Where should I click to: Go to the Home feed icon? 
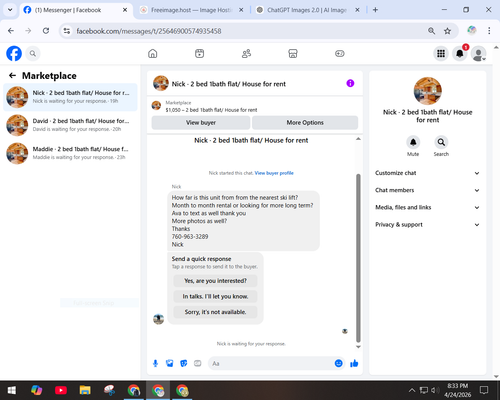(153, 53)
